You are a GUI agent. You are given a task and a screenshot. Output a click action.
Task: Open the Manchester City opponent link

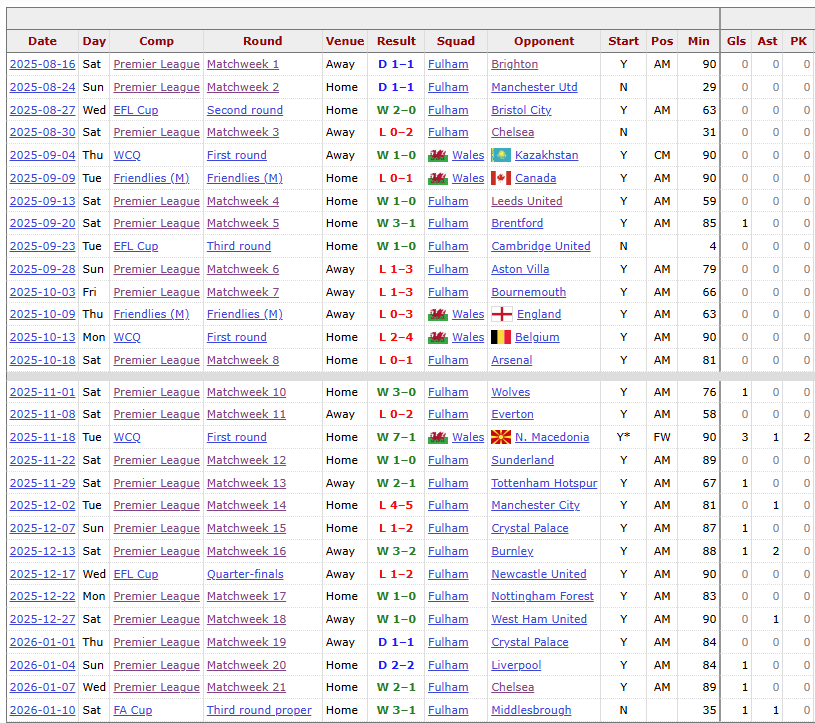(535, 505)
